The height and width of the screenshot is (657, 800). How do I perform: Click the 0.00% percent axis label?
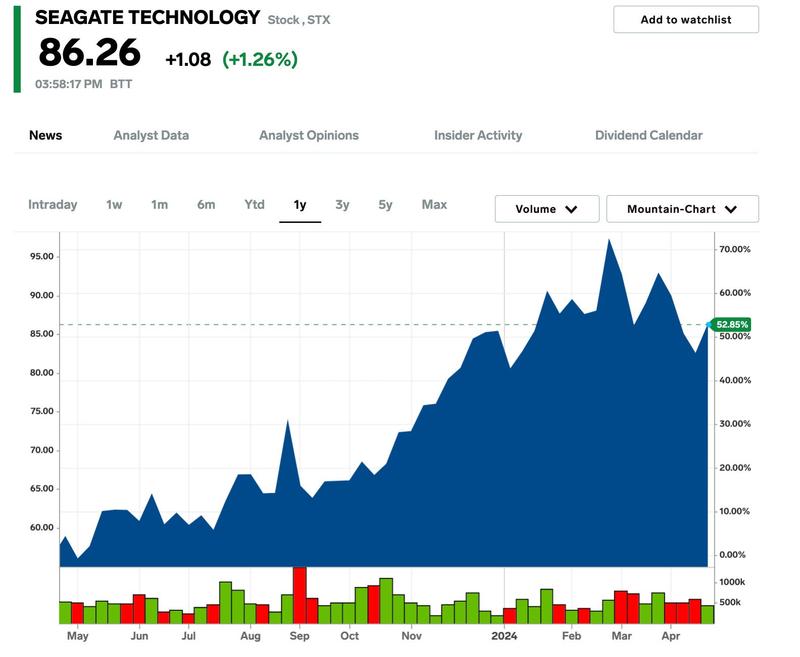pos(732,555)
